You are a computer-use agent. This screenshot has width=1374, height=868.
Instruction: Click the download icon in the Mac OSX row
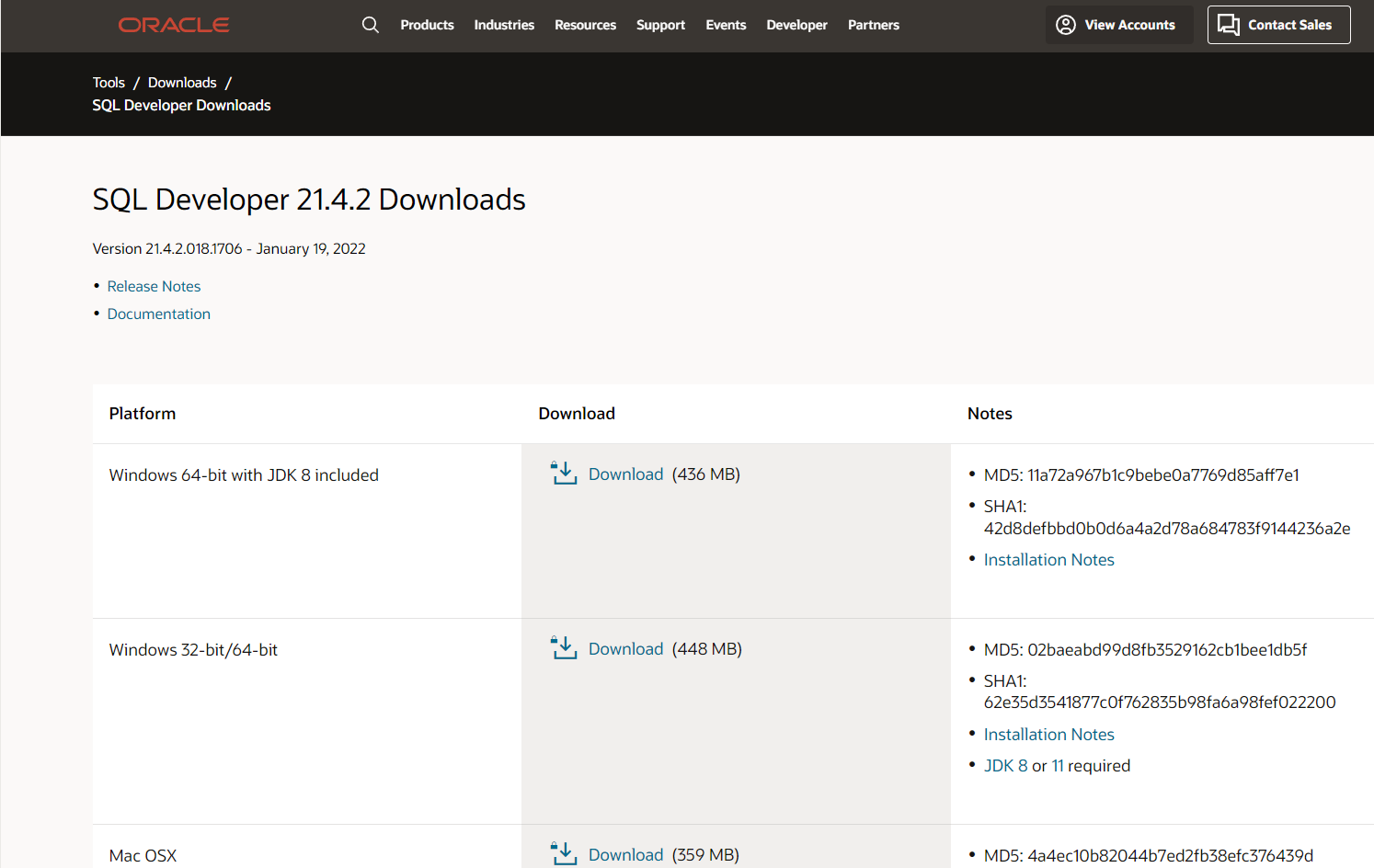click(564, 854)
